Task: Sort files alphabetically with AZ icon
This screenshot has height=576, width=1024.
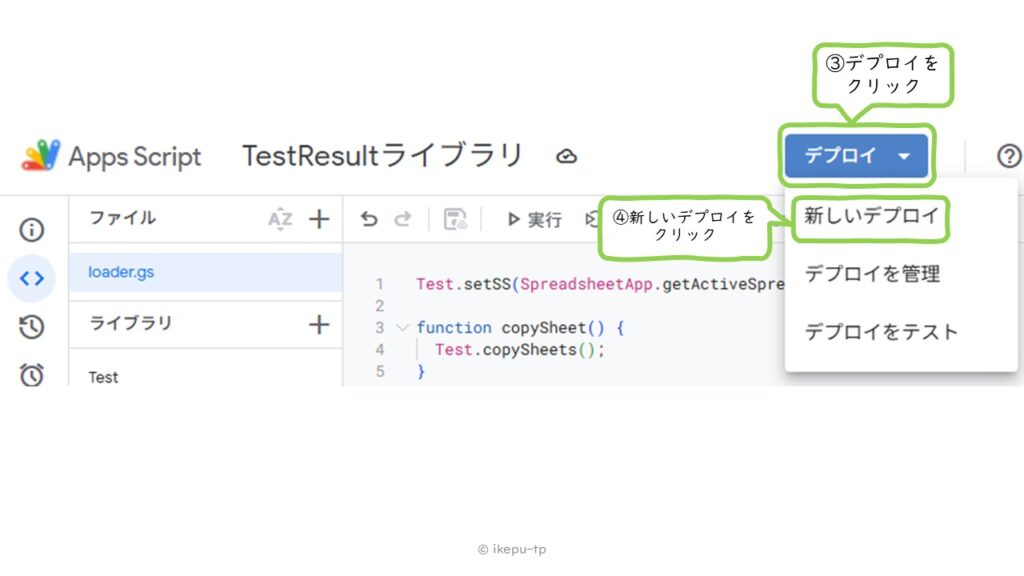Action: click(x=280, y=219)
